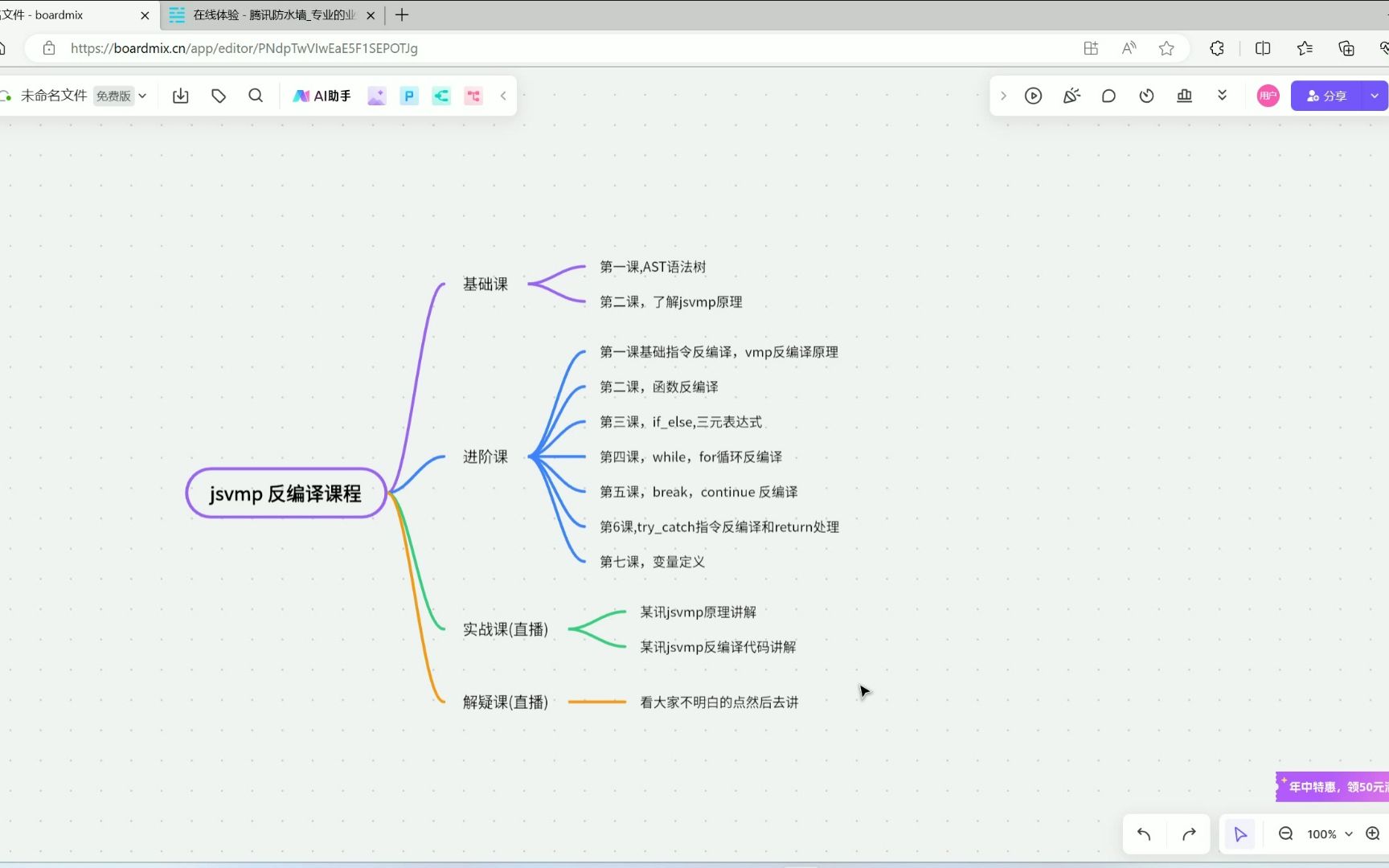
Task: Open the 100% zoom level dropdown
Action: tap(1330, 834)
